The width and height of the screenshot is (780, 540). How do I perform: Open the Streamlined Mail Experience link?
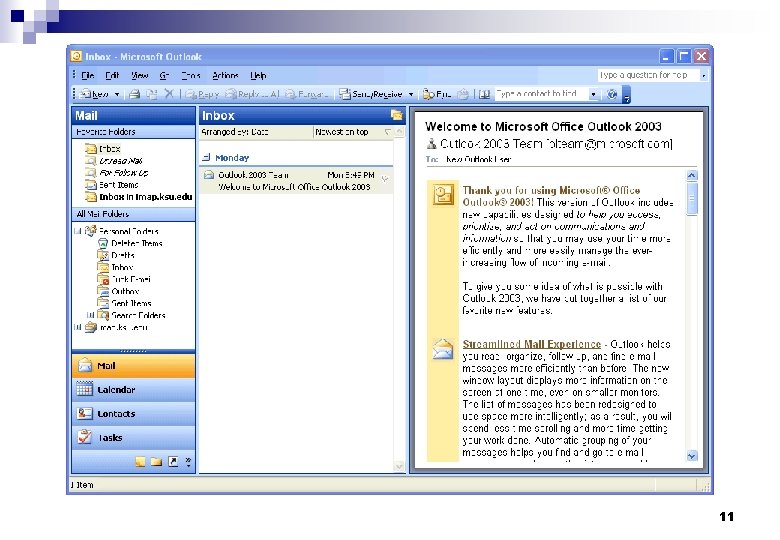pos(532,344)
